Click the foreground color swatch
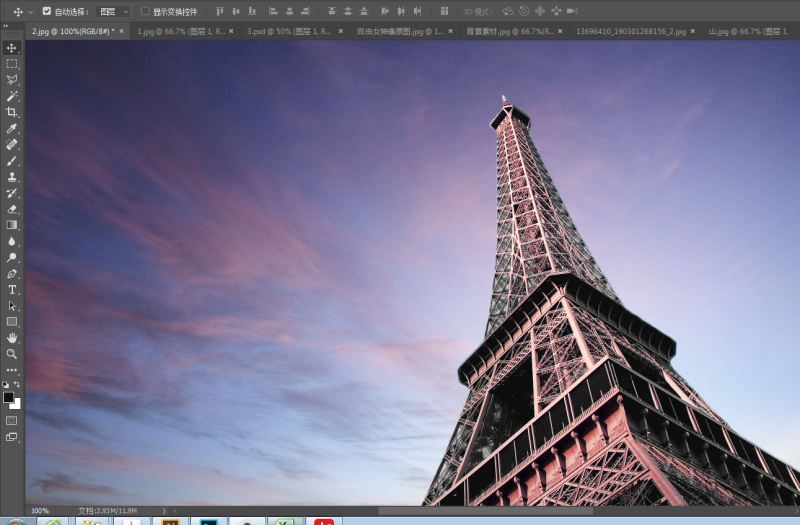This screenshot has width=800, height=525. tap(9, 397)
